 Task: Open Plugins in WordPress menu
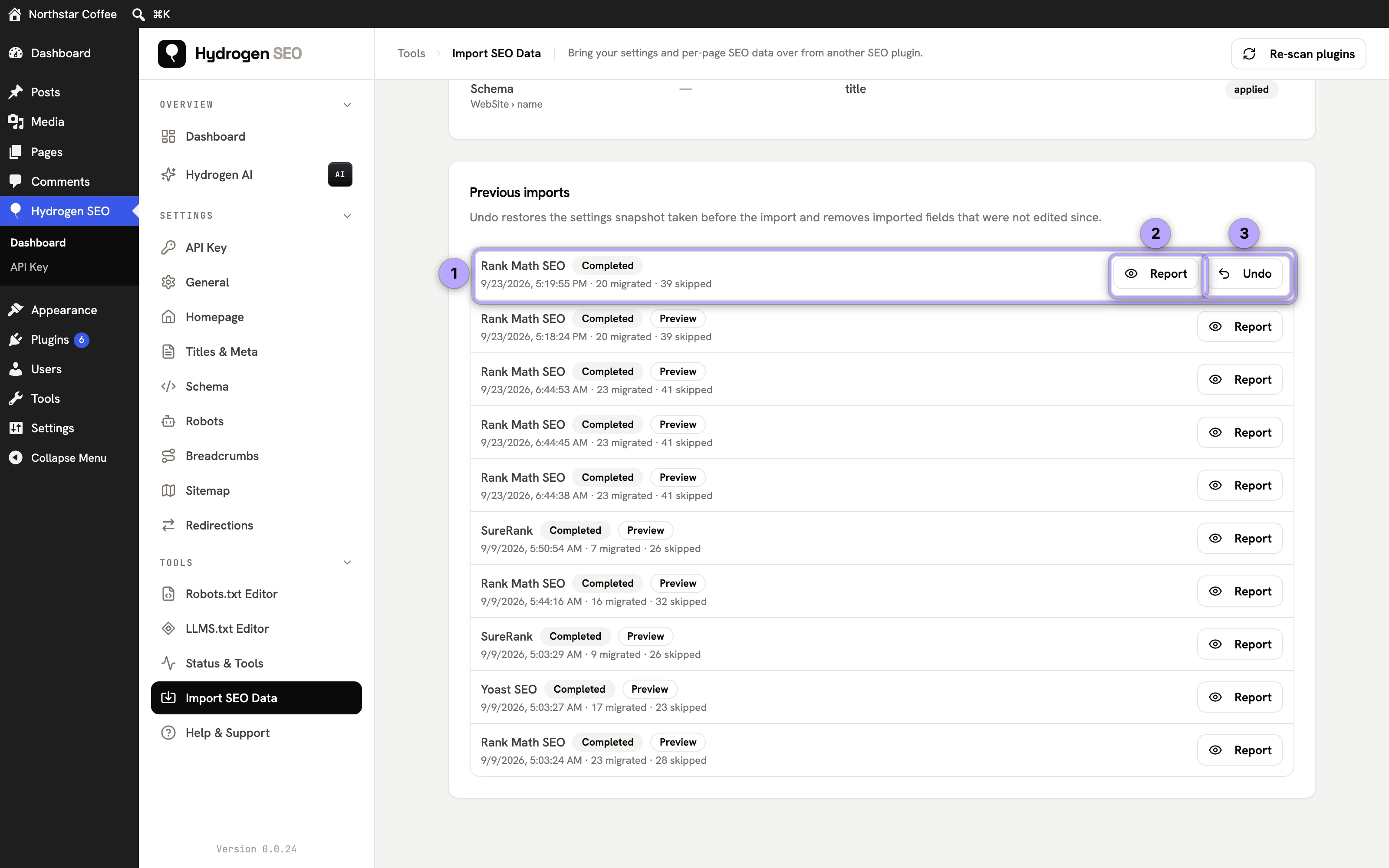click(69, 340)
